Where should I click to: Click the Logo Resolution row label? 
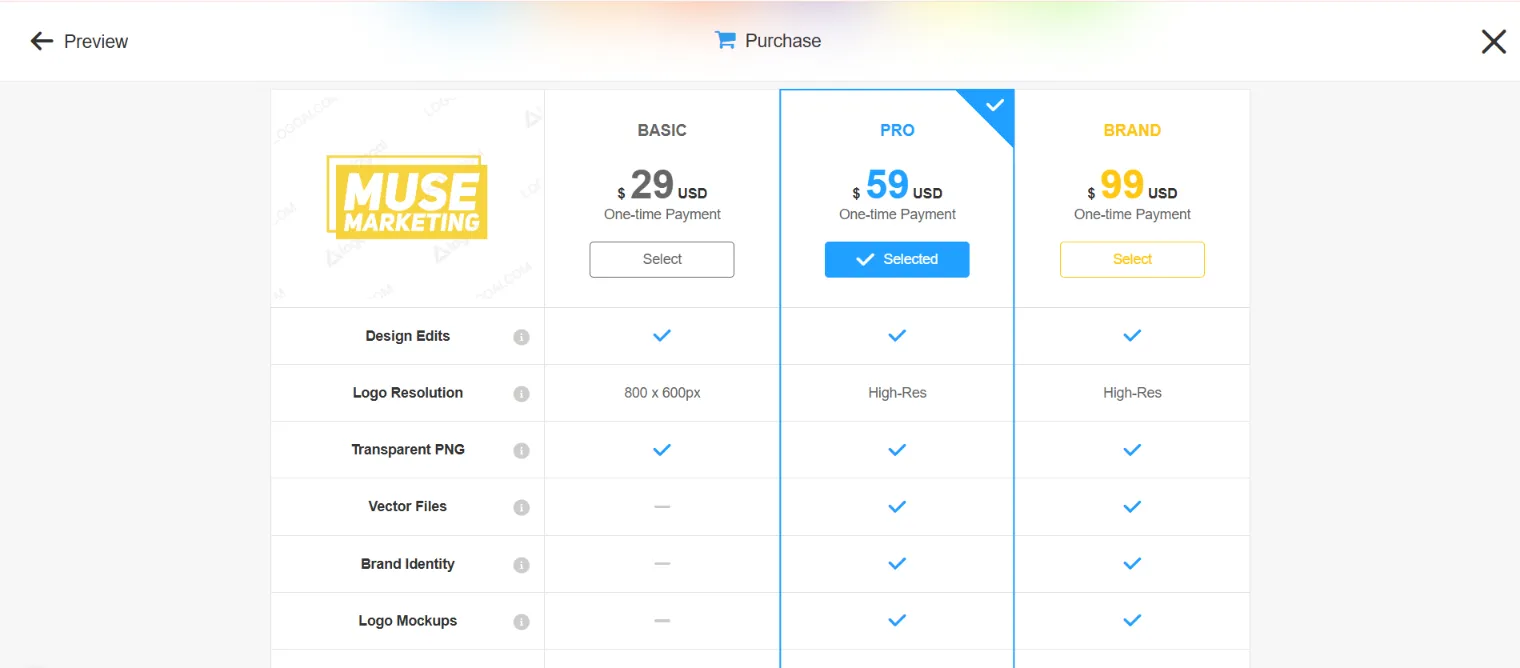click(408, 393)
